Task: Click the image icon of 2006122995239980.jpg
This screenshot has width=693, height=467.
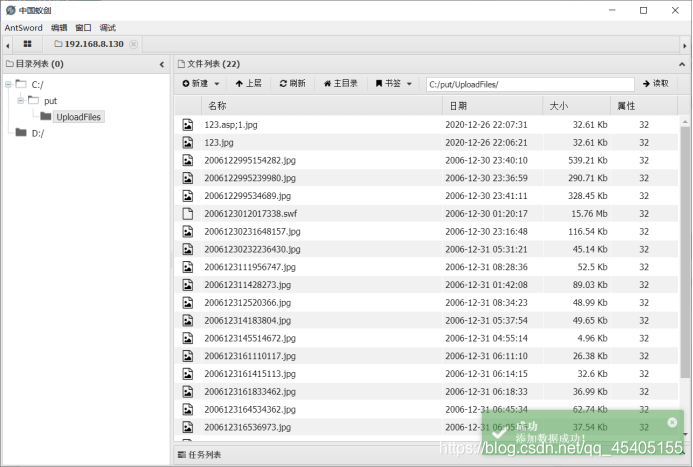Action: pos(188,178)
